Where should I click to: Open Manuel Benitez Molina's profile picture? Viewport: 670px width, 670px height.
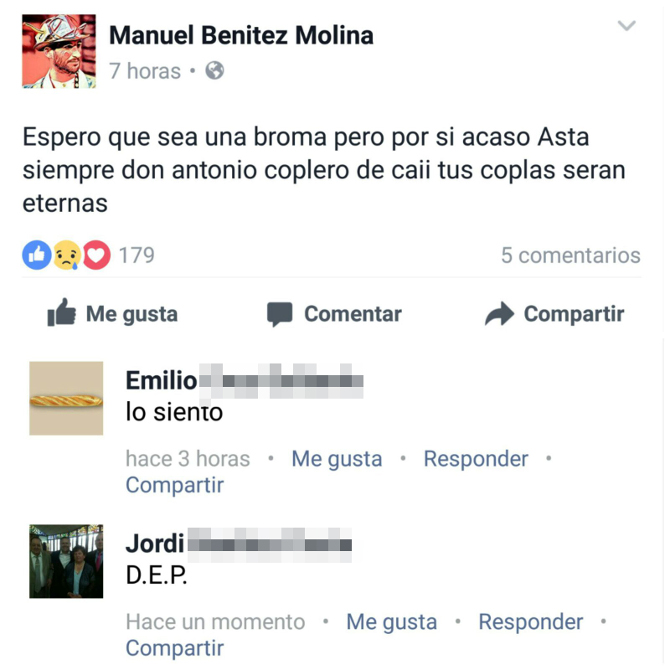pyautogui.click(x=59, y=51)
